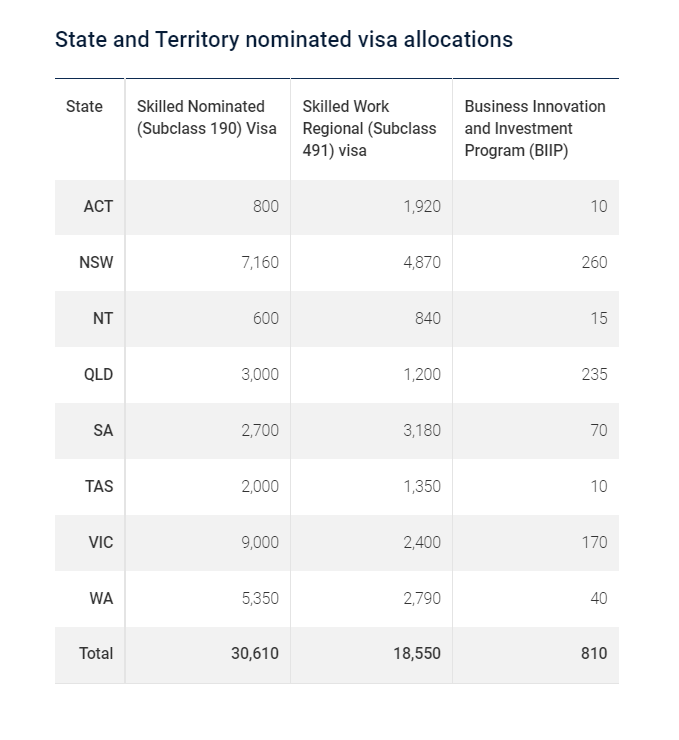Select the ACT row label
This screenshot has width=679, height=740.
tap(98, 207)
